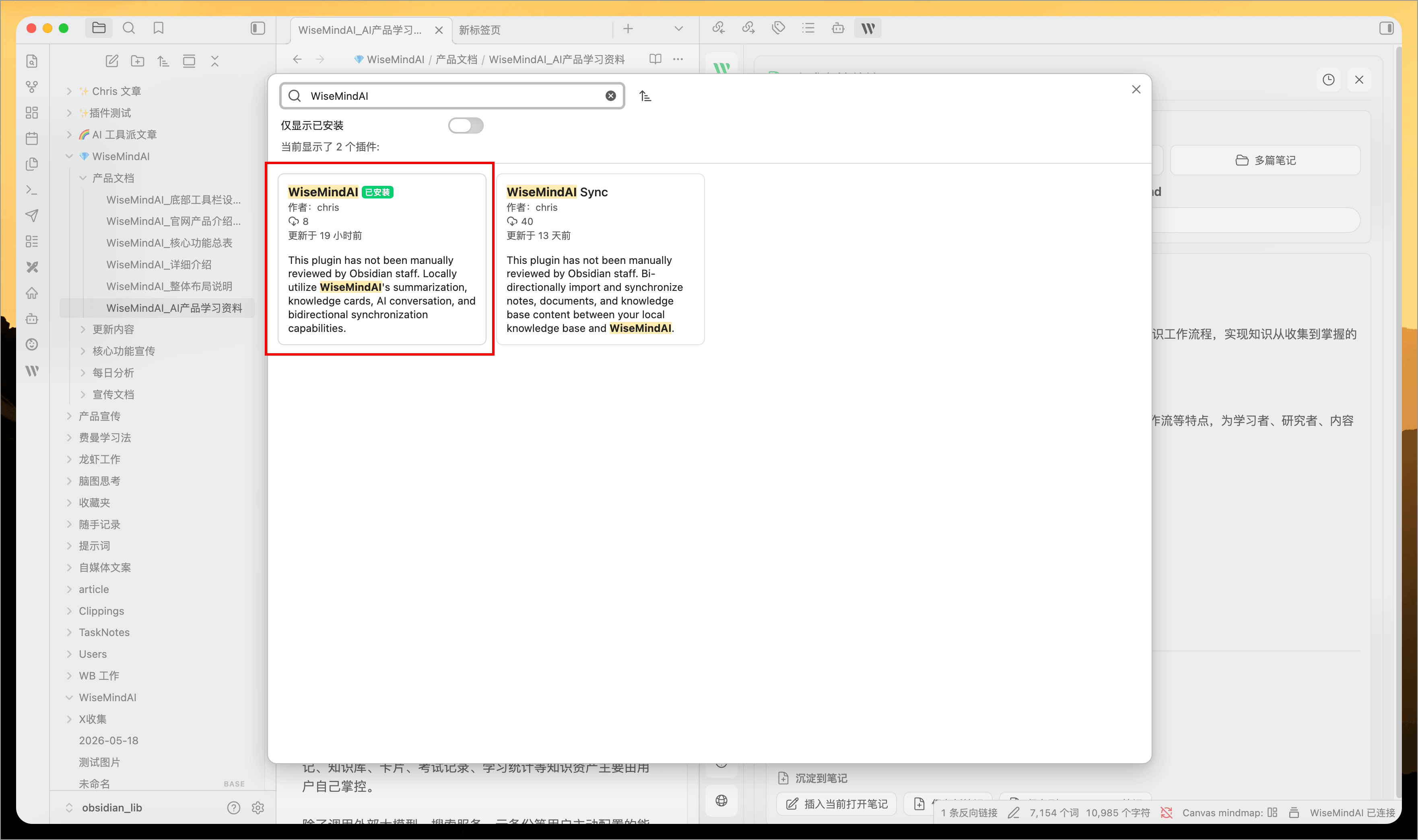Open the 2026-05-18 note
The image size is (1418, 840).
[109, 740]
